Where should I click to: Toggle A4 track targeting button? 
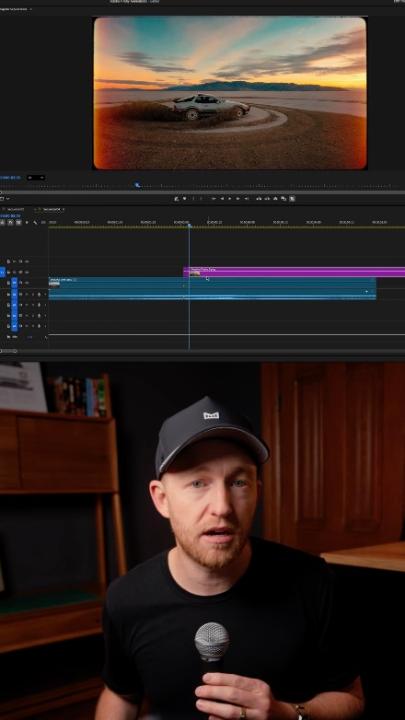[x=14, y=326]
